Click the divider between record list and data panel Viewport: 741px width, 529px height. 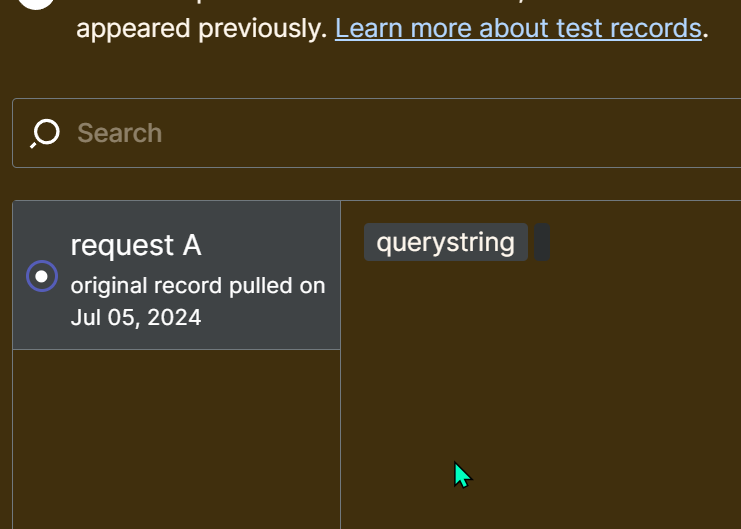pyautogui.click(x=341, y=365)
